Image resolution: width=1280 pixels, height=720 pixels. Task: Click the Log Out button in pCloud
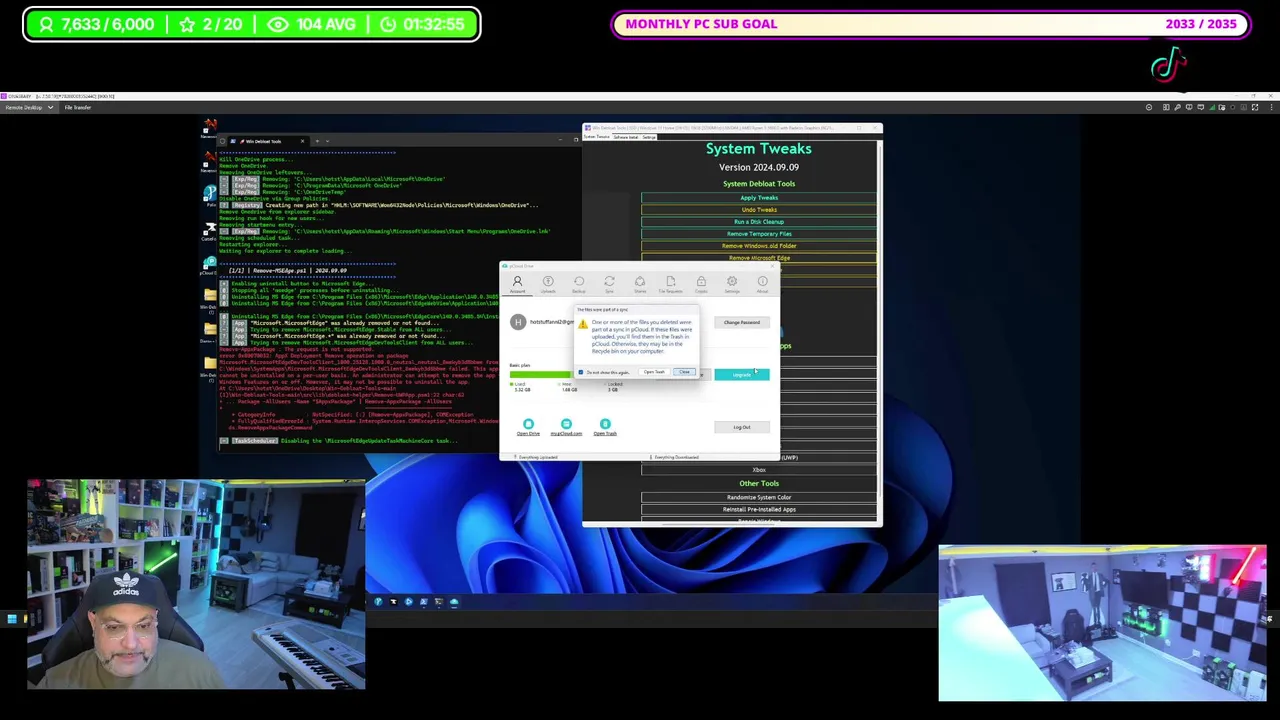click(x=742, y=427)
